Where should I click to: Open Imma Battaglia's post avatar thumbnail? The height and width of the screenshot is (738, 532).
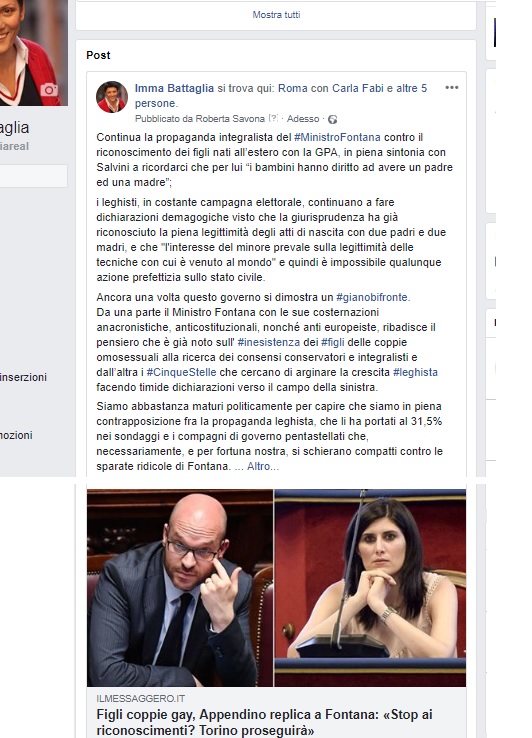point(112,96)
